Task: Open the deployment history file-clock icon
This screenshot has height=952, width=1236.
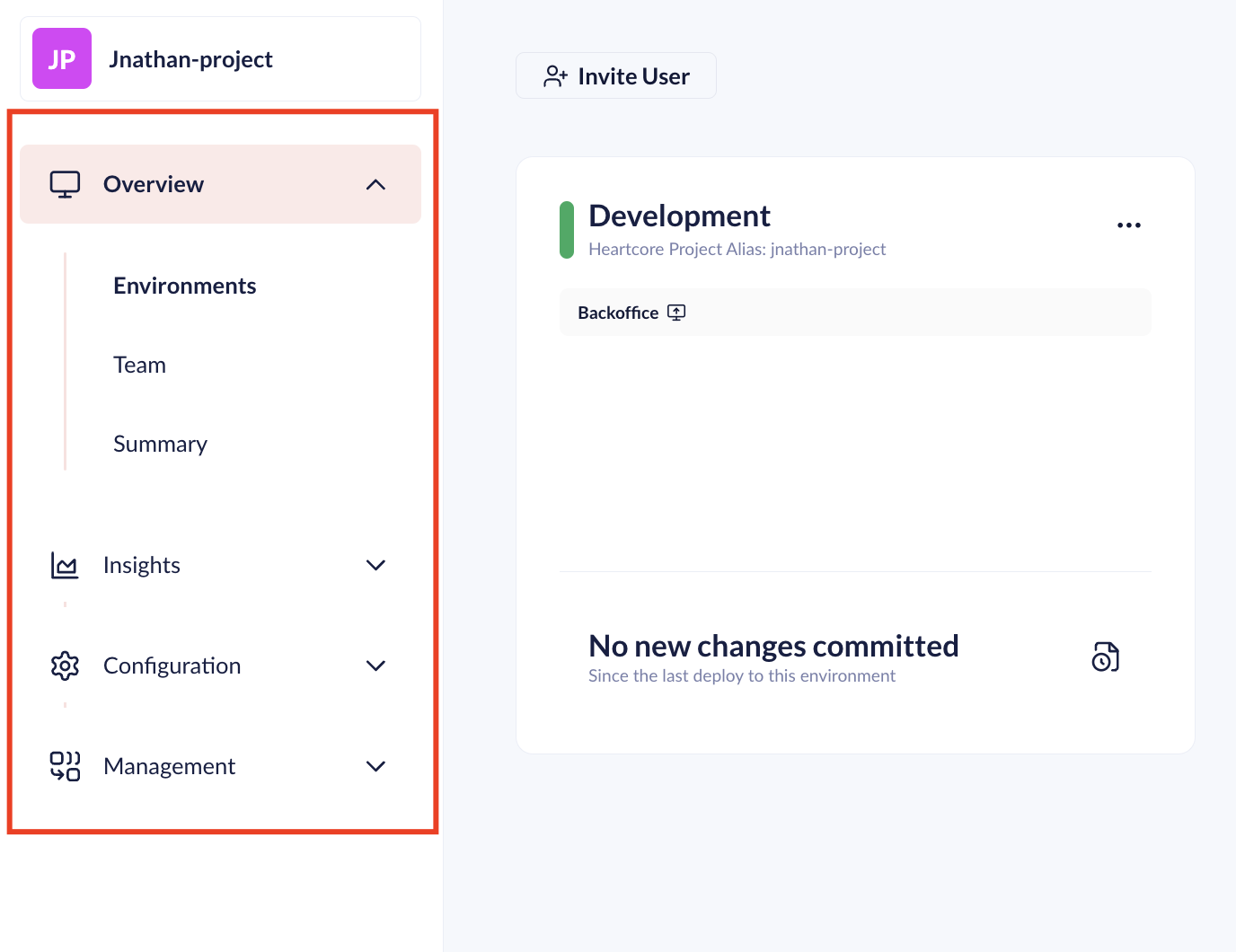Action: click(x=1106, y=657)
